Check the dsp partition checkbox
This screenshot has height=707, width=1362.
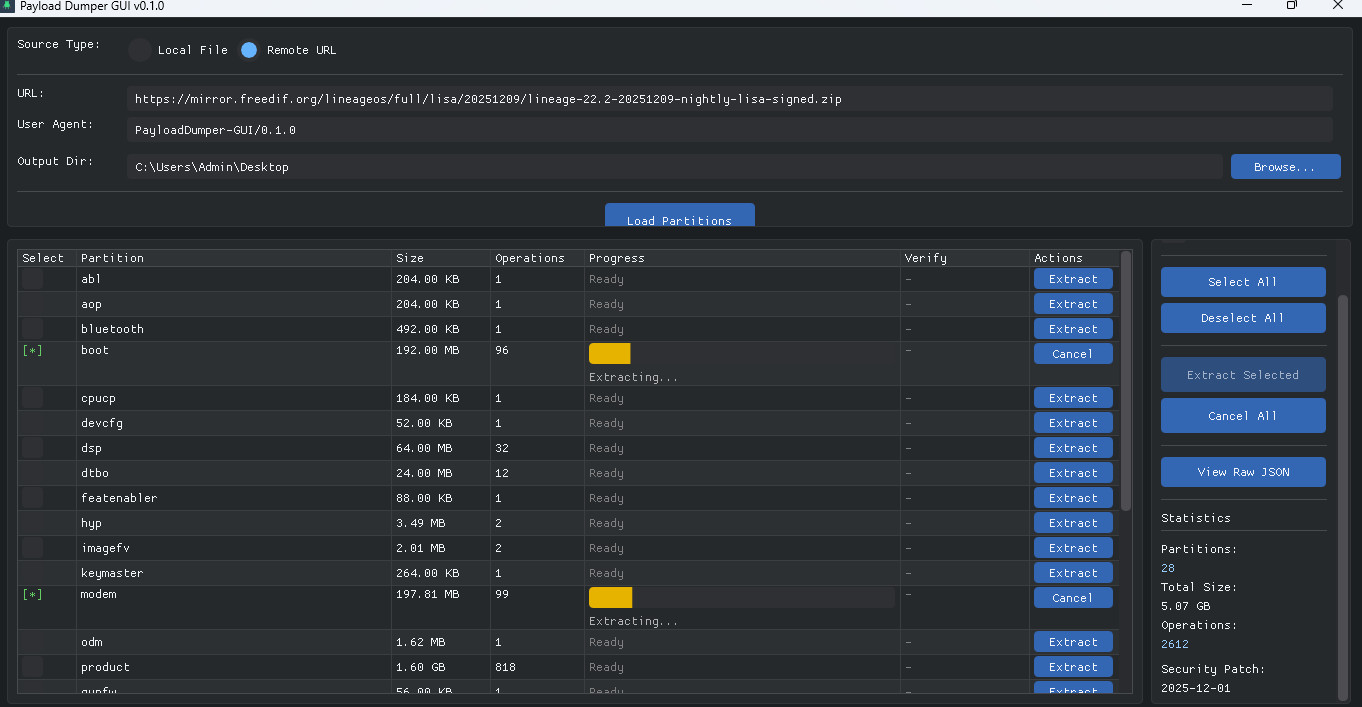pyautogui.click(x=33, y=448)
